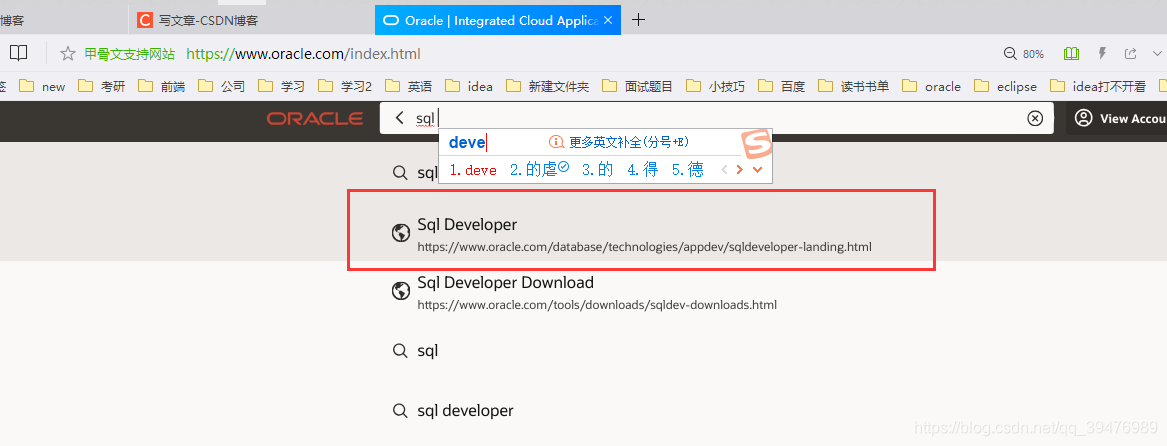Bookmark page with the star icon

(68, 54)
